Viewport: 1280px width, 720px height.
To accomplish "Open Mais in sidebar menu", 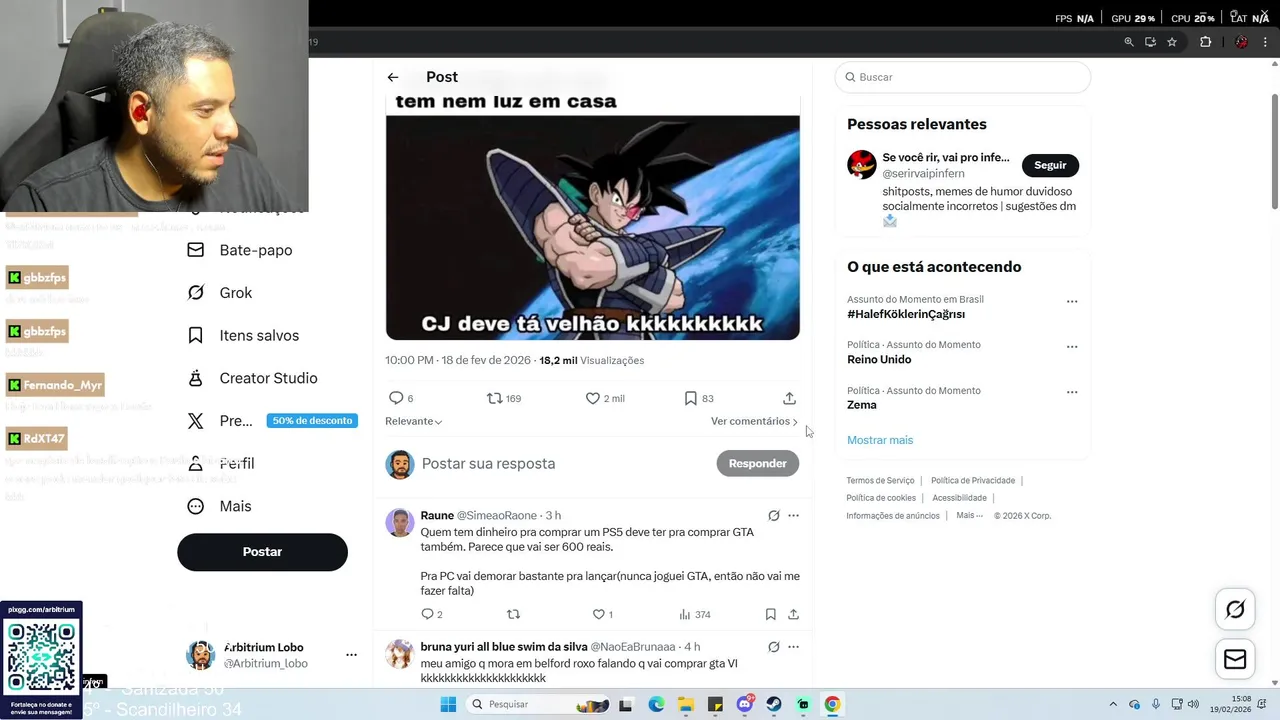I will [220, 506].
